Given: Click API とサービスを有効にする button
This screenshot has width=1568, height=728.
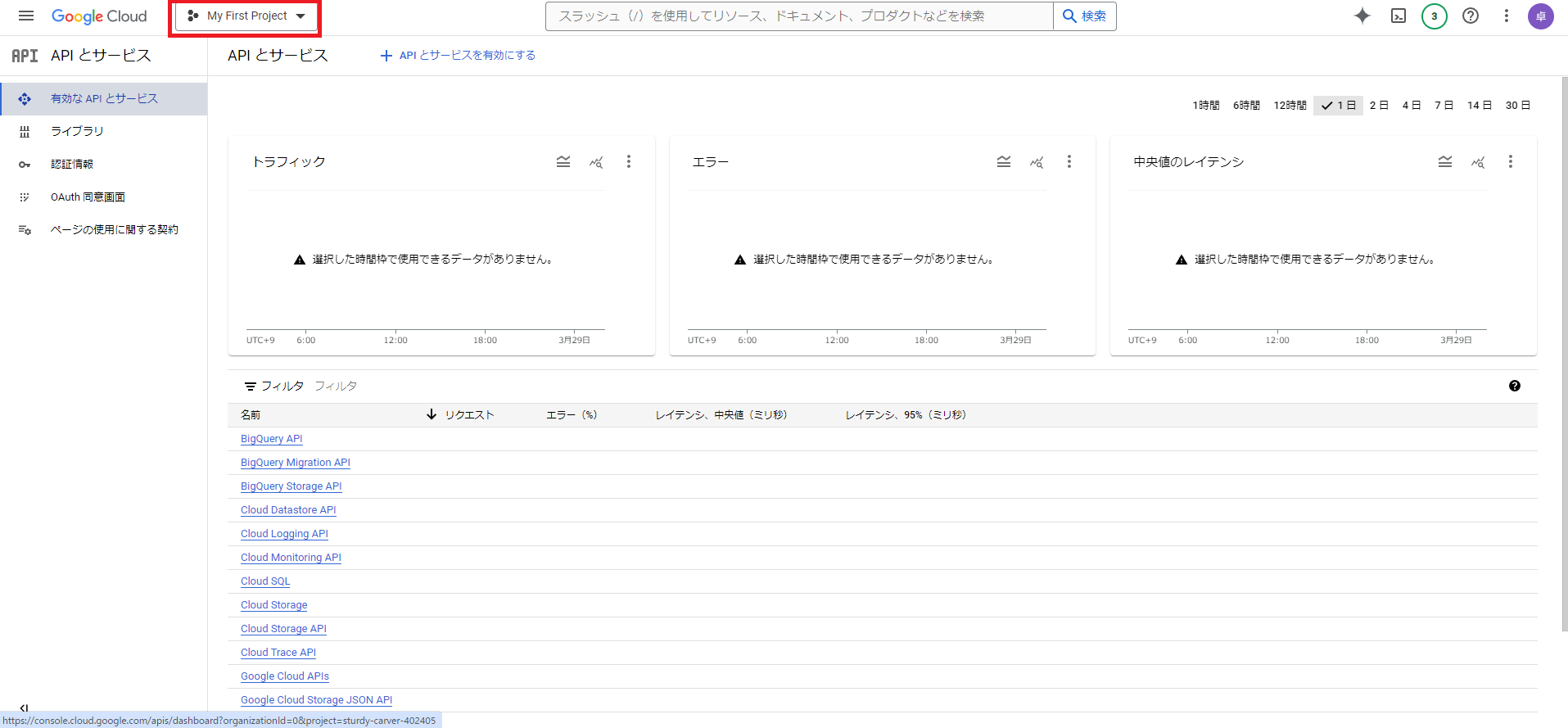Looking at the screenshot, I should [459, 56].
